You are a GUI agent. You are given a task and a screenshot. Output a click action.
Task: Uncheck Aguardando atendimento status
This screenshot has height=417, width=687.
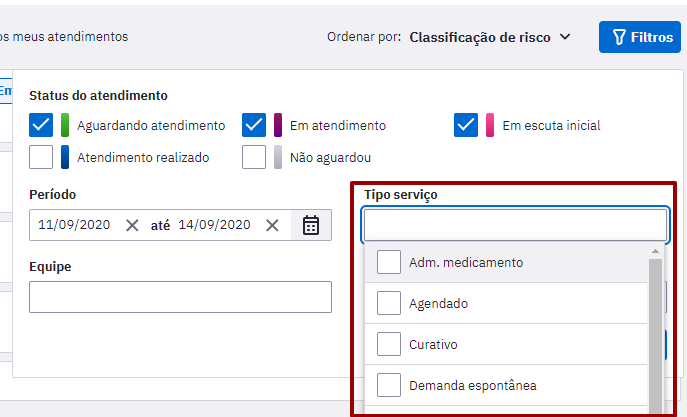[x=41, y=125]
